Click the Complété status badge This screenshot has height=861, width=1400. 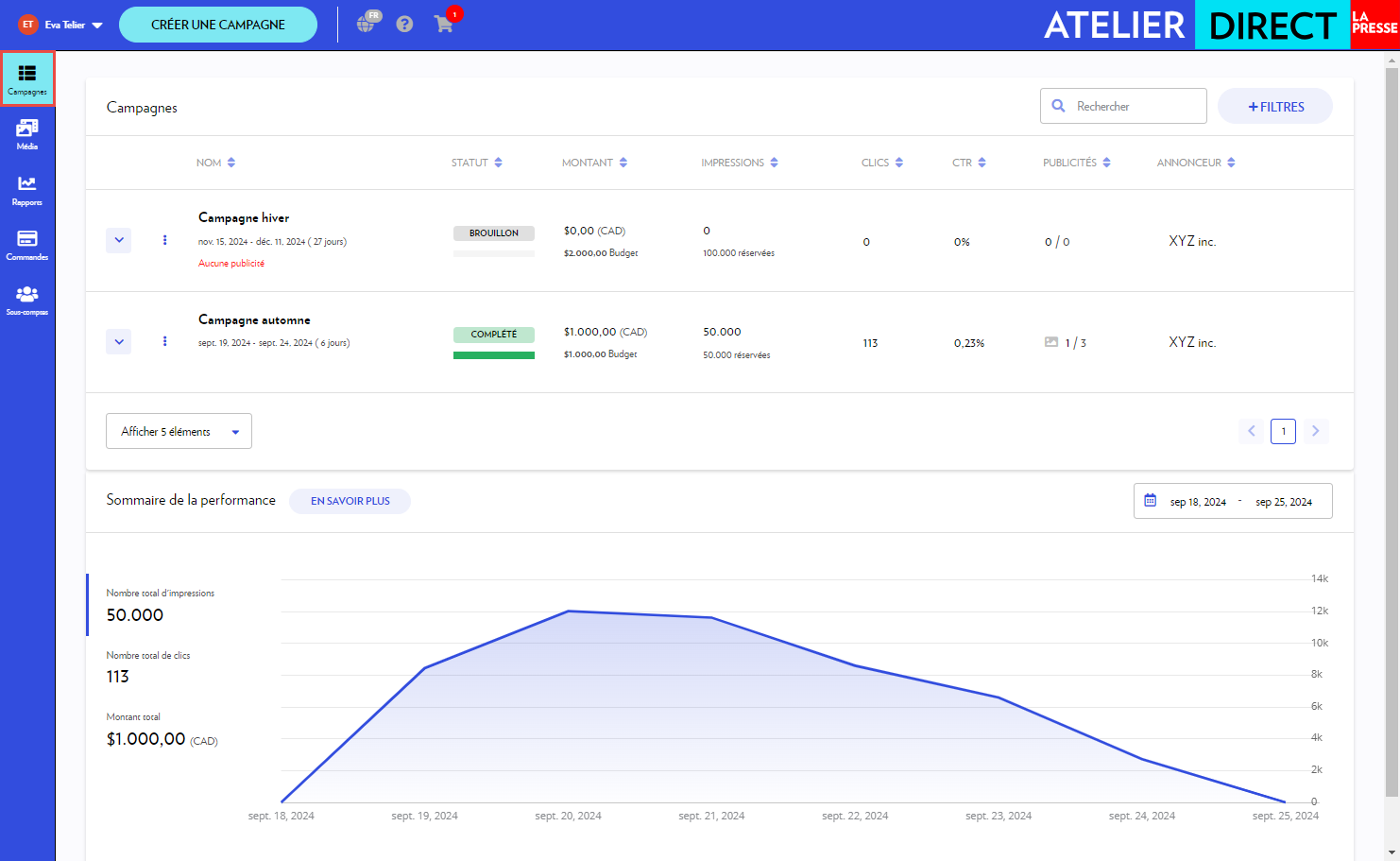(494, 335)
